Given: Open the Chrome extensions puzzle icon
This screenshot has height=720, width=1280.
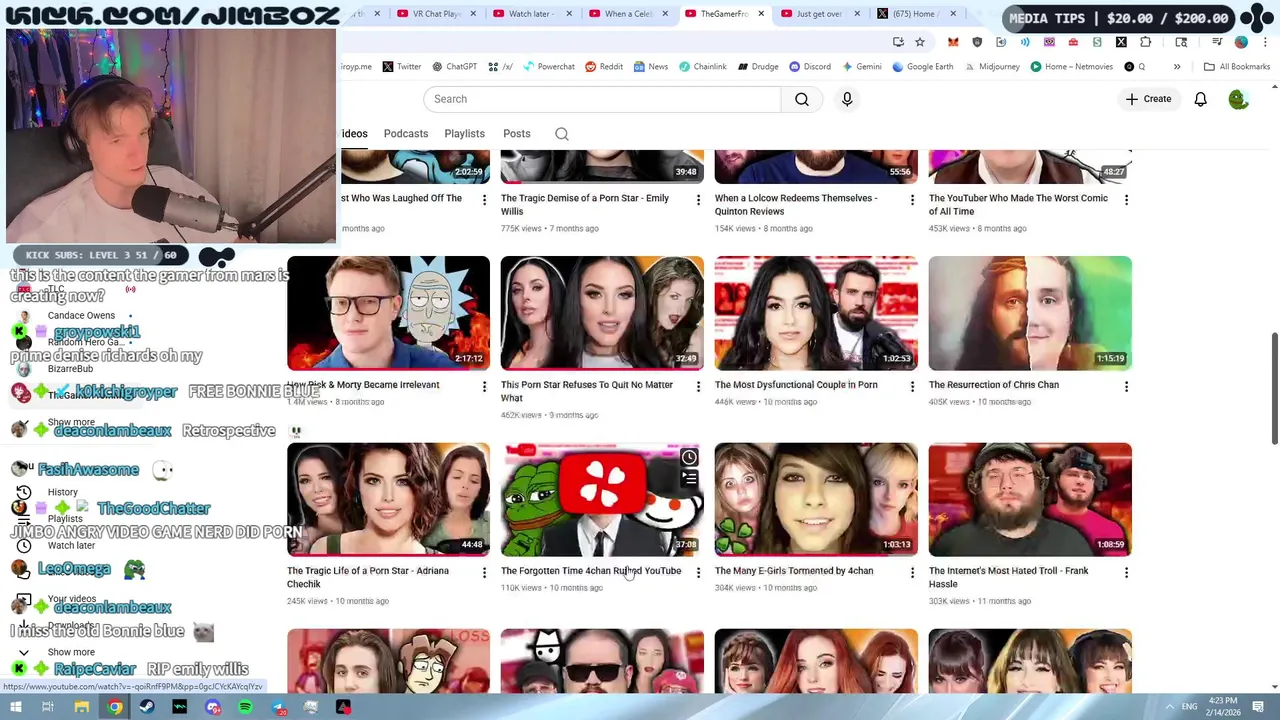Looking at the screenshot, I should 1145,42.
